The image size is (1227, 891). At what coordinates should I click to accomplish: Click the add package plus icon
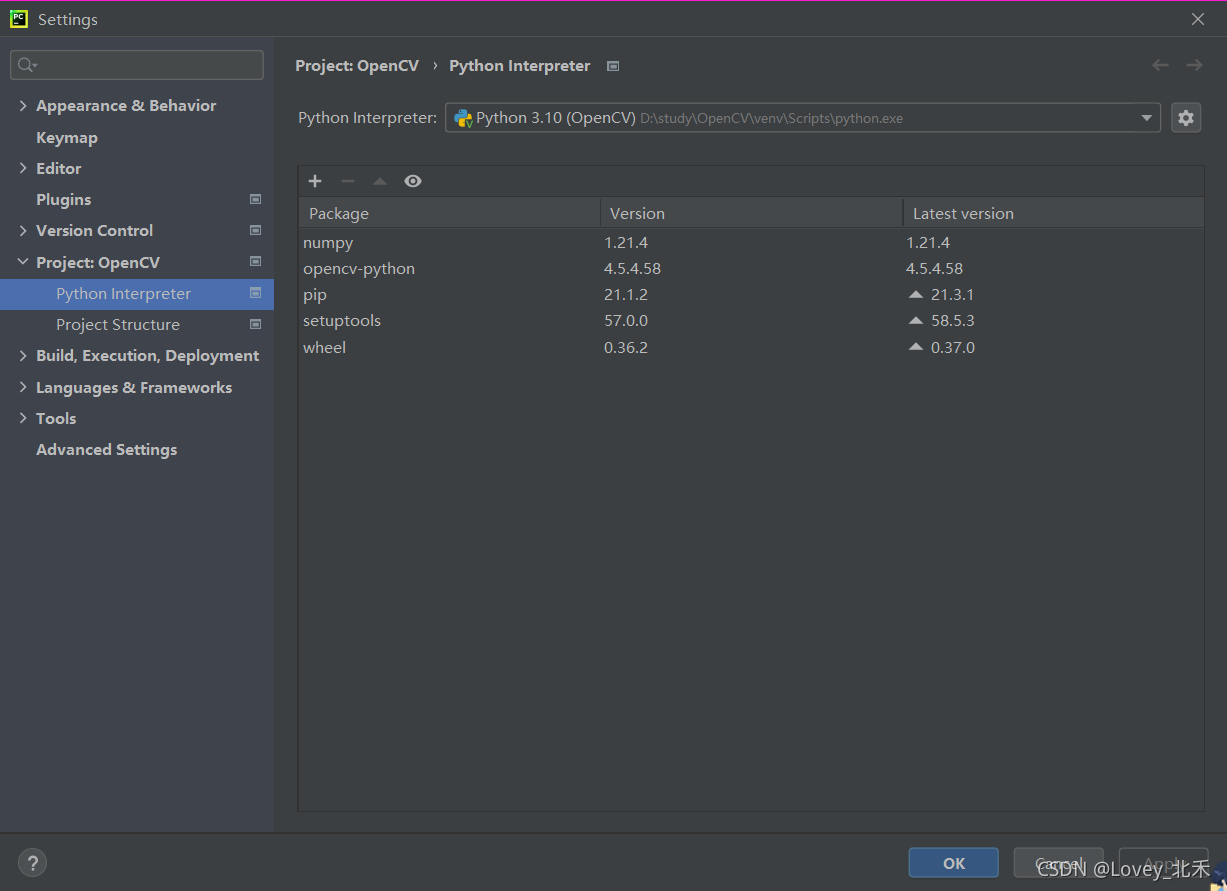tap(315, 181)
